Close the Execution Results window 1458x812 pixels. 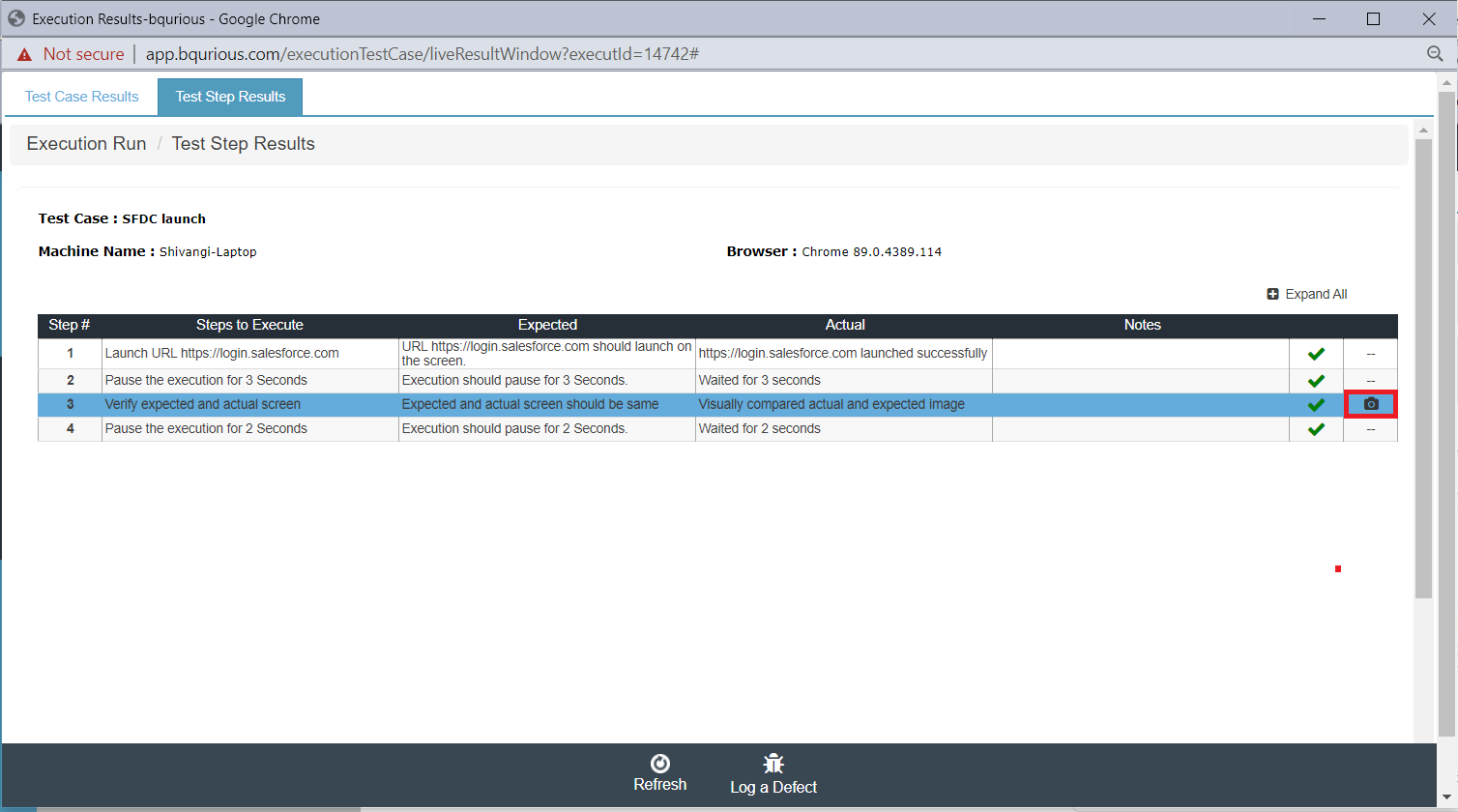[1429, 18]
